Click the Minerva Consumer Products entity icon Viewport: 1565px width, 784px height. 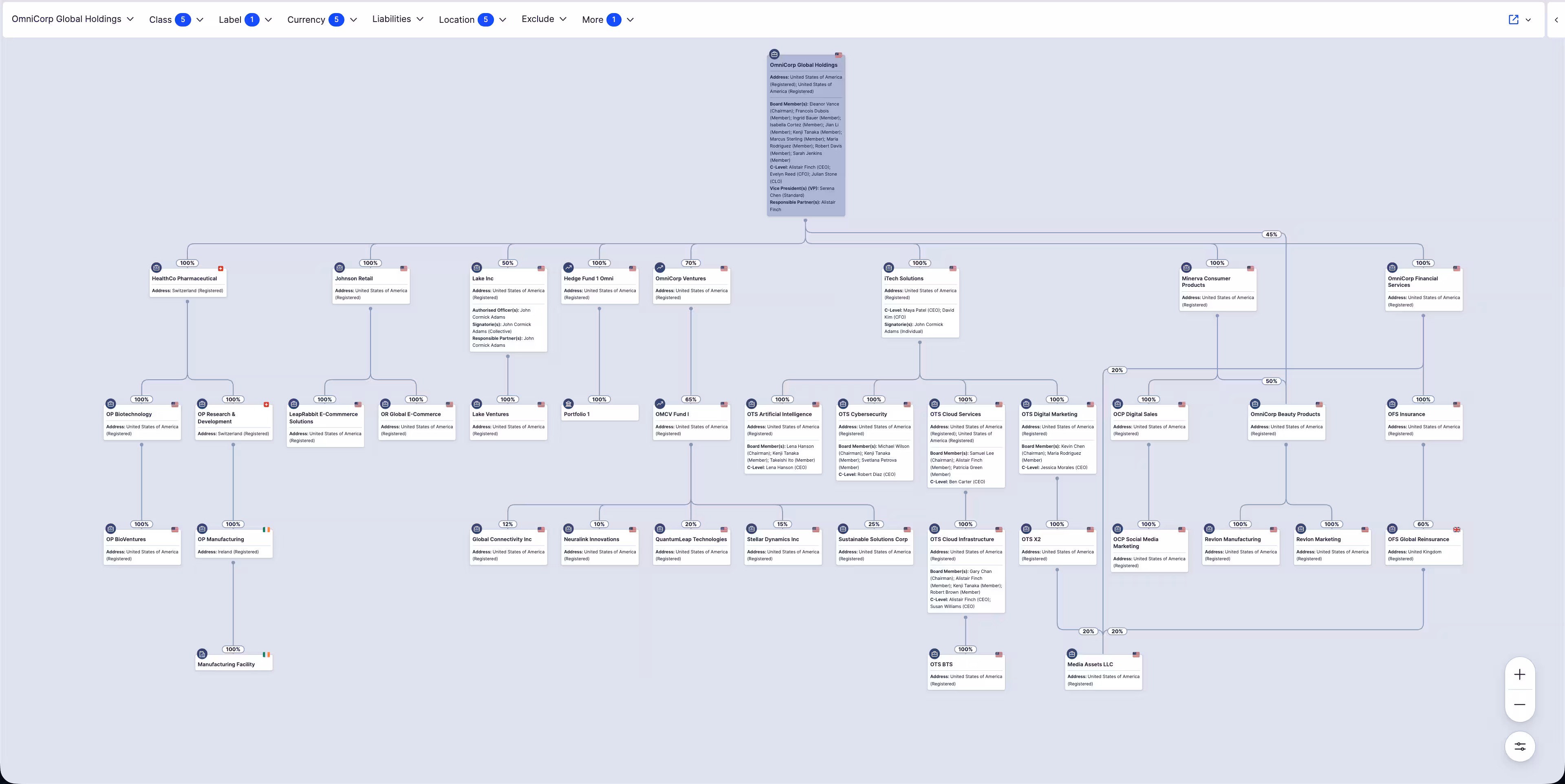(1186, 268)
